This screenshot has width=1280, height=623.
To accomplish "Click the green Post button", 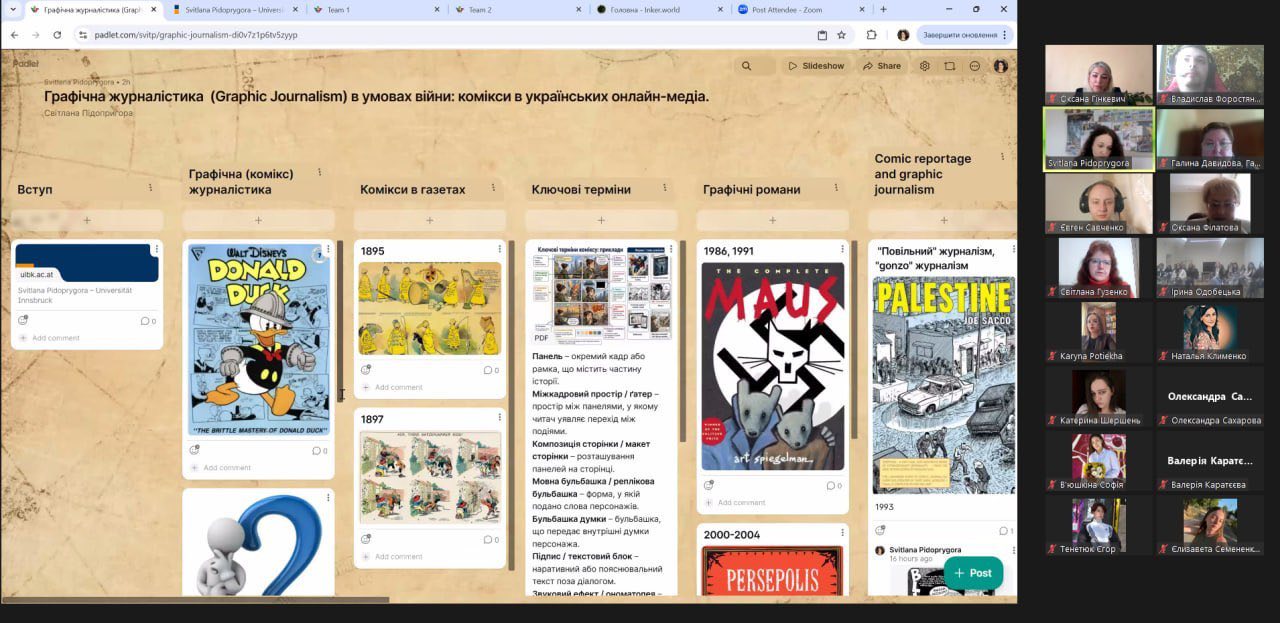I will [973, 573].
